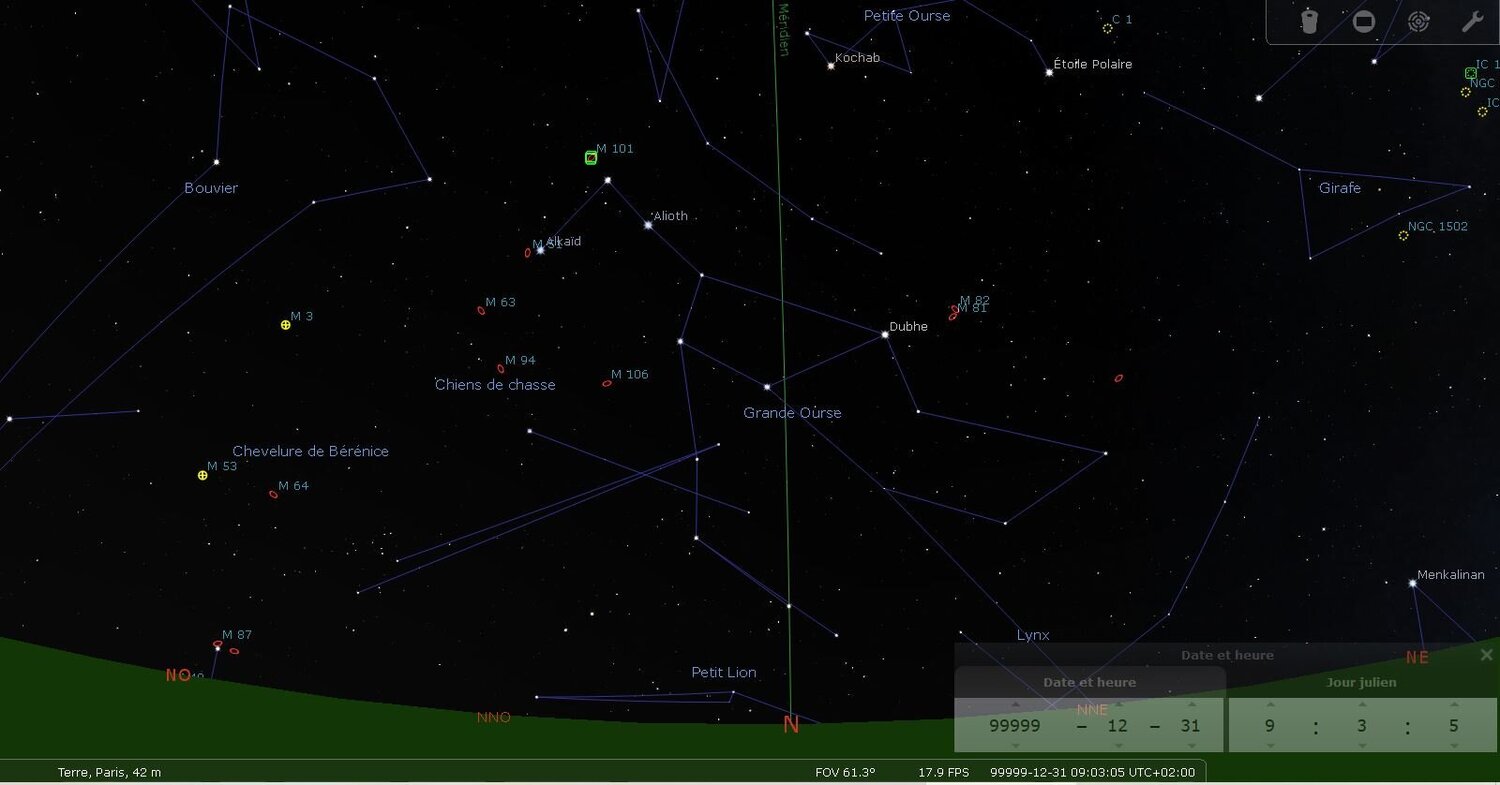Click the red N cardinal point

791,726
